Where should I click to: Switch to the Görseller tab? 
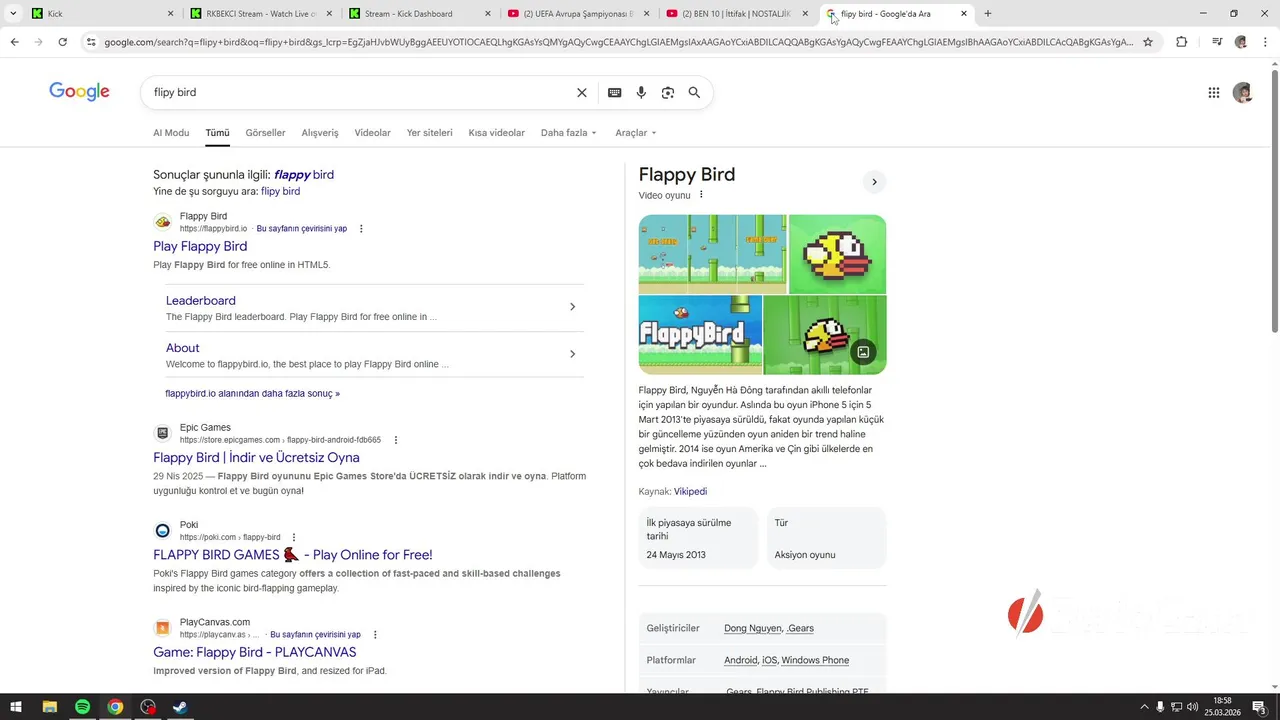[x=265, y=133]
